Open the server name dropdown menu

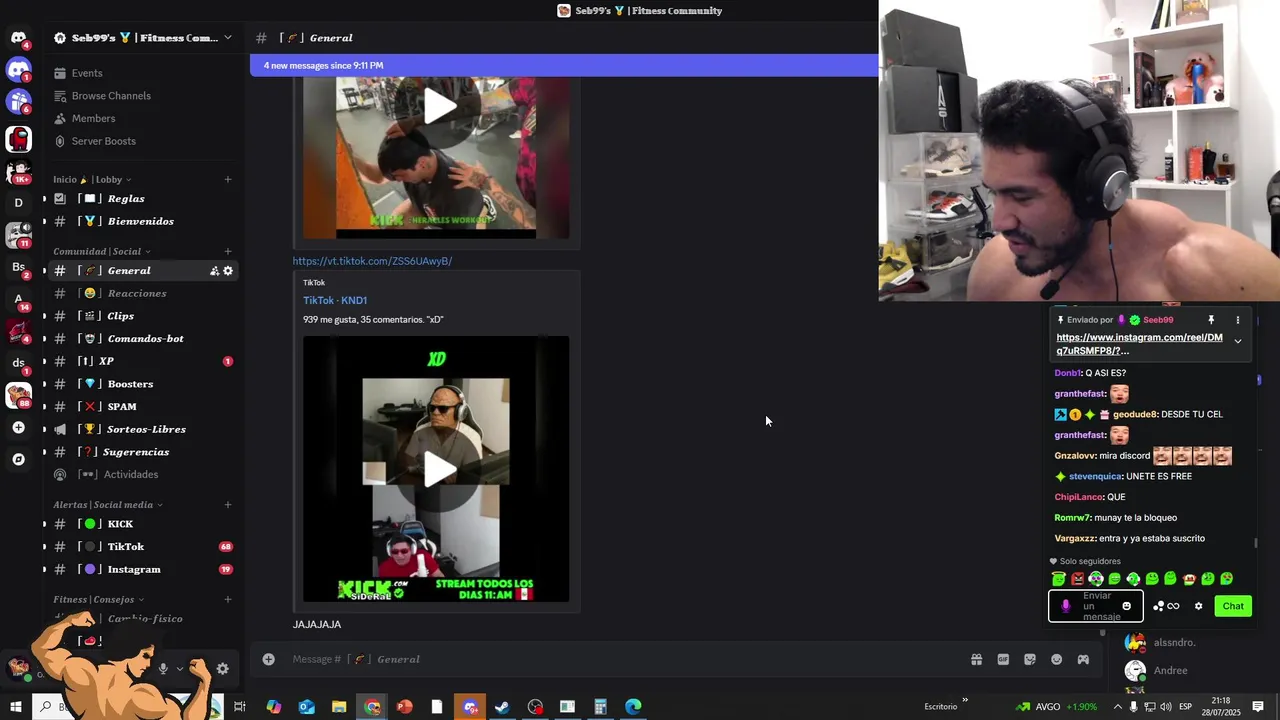(143, 38)
